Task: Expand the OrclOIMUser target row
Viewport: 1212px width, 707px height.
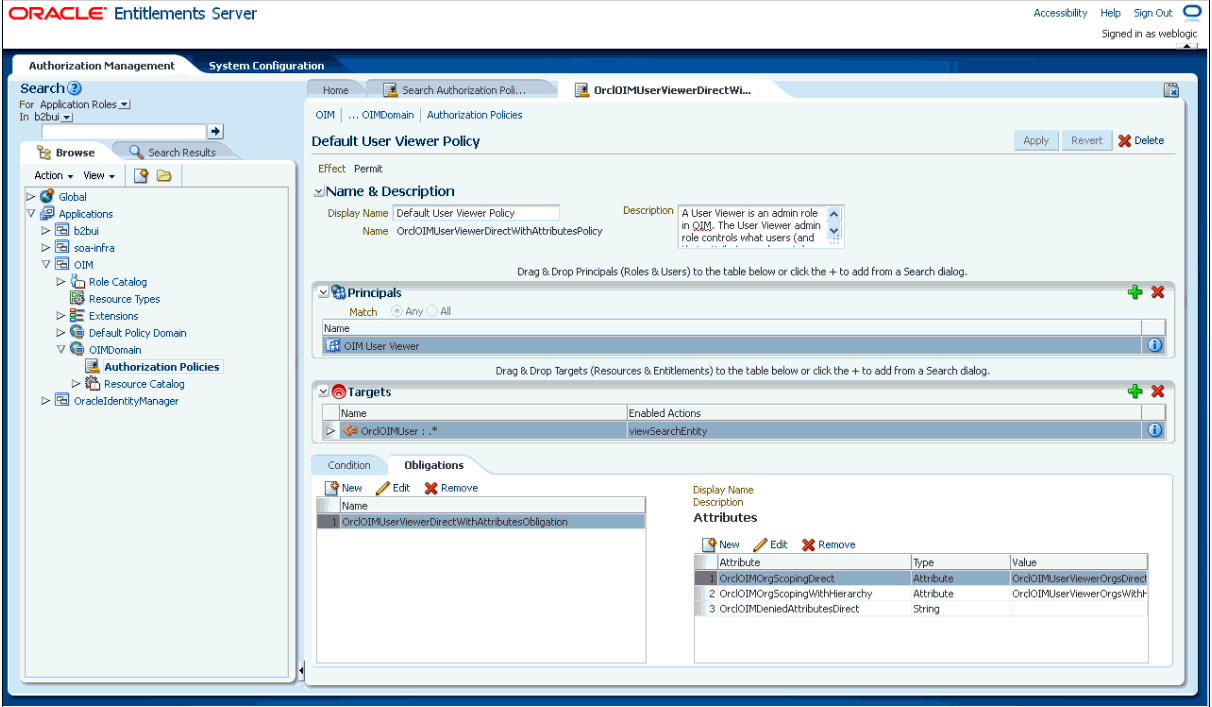Action: pyautogui.click(x=331, y=431)
